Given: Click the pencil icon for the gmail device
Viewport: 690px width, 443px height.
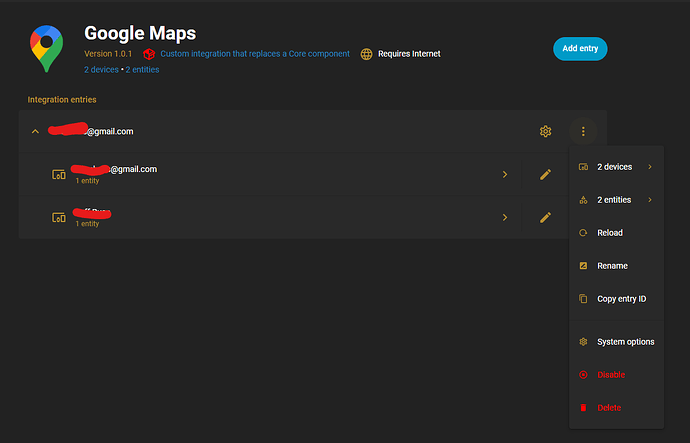Looking at the screenshot, I should click(545, 174).
